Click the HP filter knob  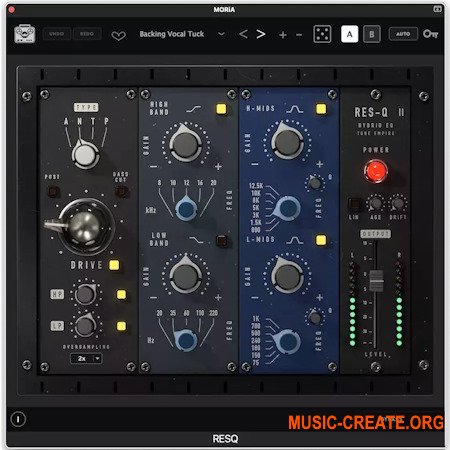click(85, 294)
